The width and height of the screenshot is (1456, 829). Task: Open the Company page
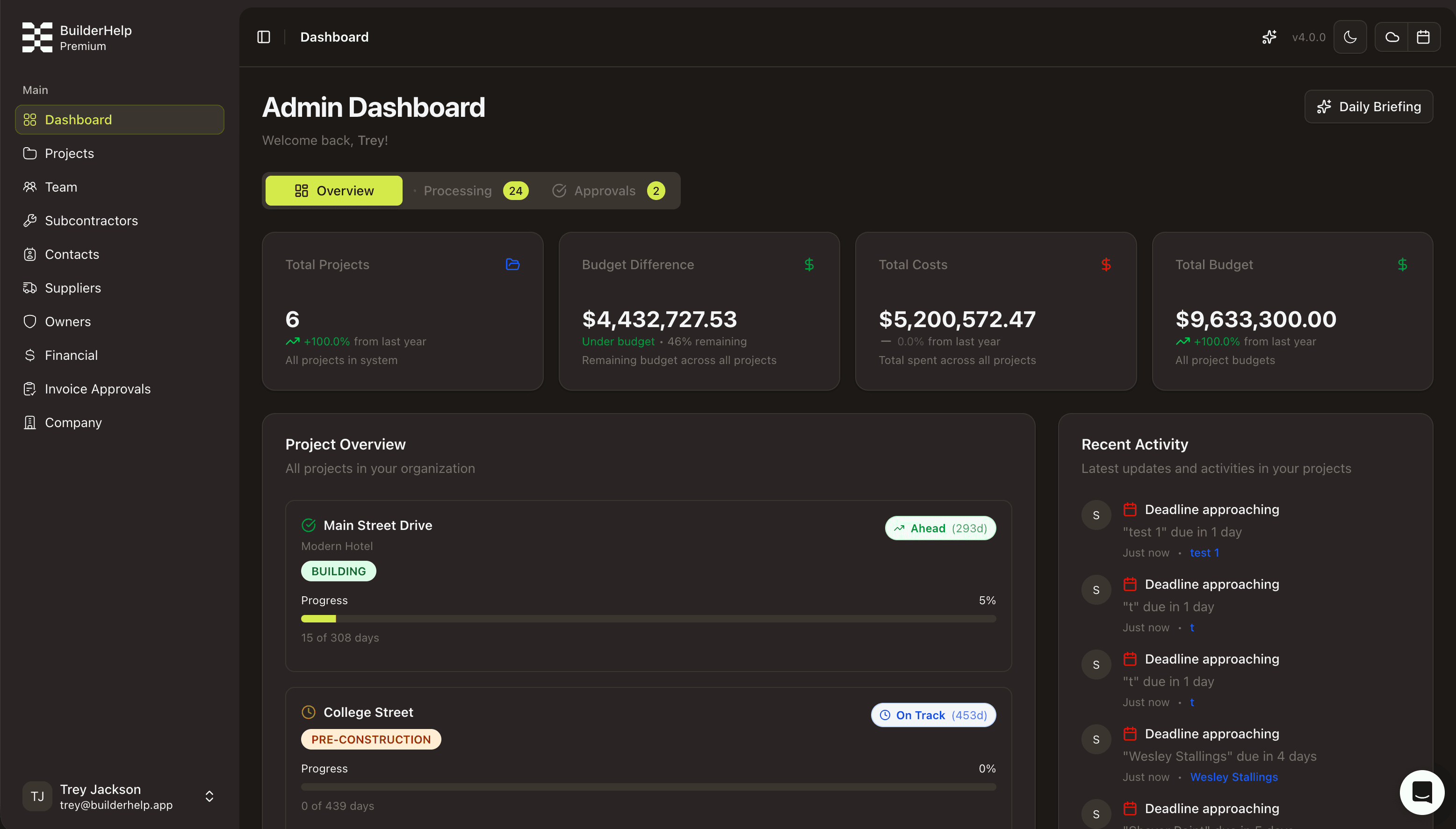tap(120, 422)
